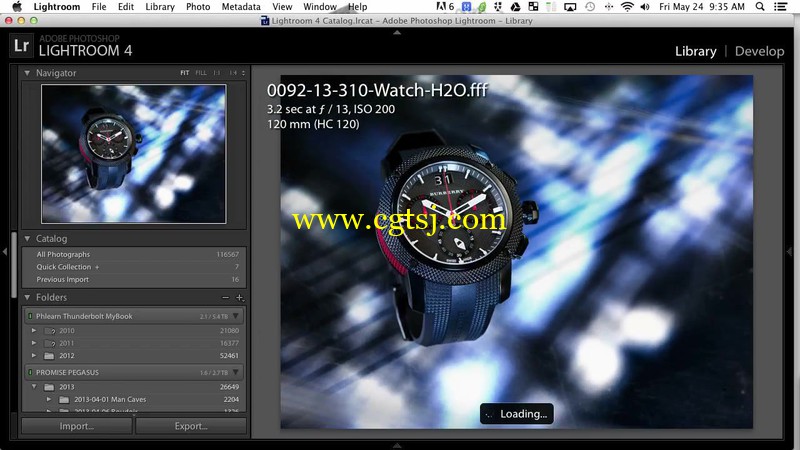Click the missing folder icon for 2010

[49, 331]
